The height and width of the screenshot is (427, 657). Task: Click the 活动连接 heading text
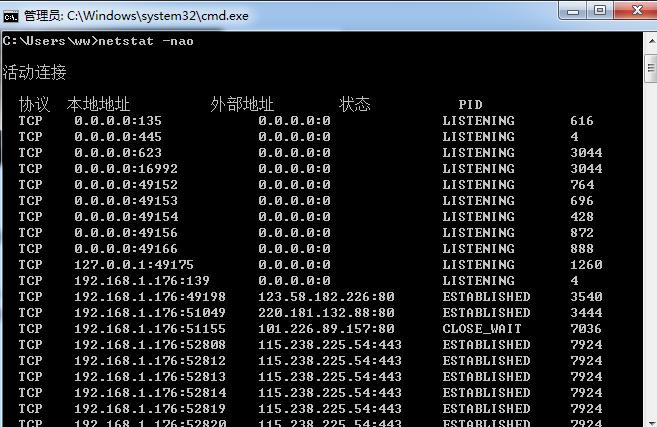click(x=35, y=73)
